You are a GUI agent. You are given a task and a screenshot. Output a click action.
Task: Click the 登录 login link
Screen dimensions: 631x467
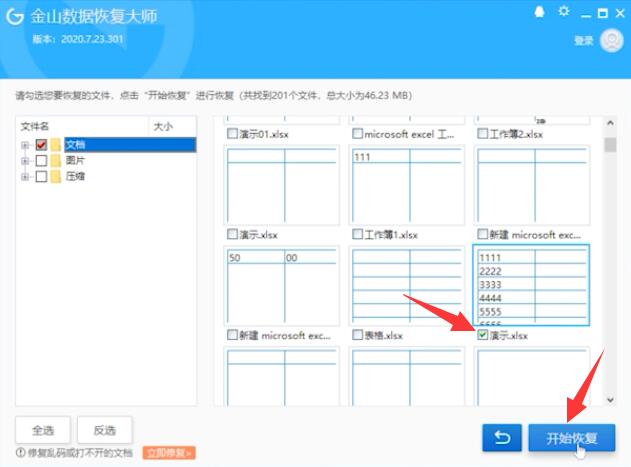pyautogui.click(x=584, y=40)
